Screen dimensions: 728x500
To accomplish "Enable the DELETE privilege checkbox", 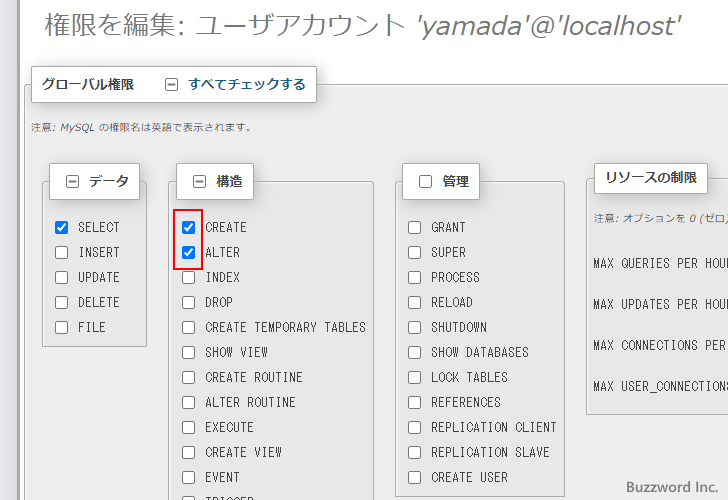I will [61, 303].
